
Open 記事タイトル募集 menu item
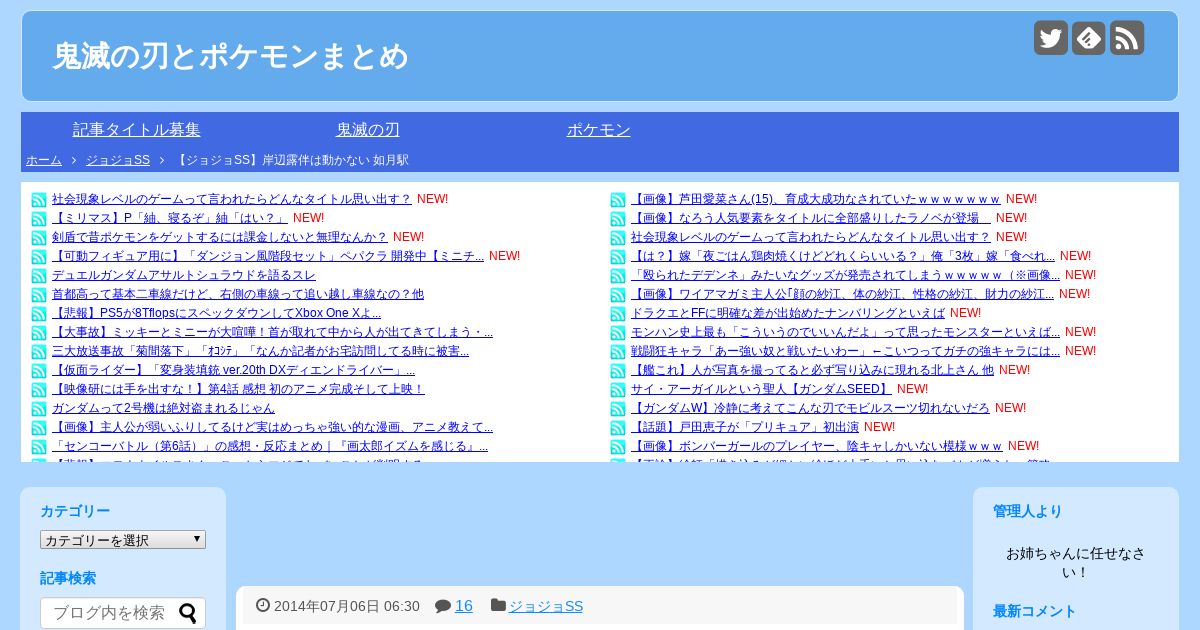[137, 130]
